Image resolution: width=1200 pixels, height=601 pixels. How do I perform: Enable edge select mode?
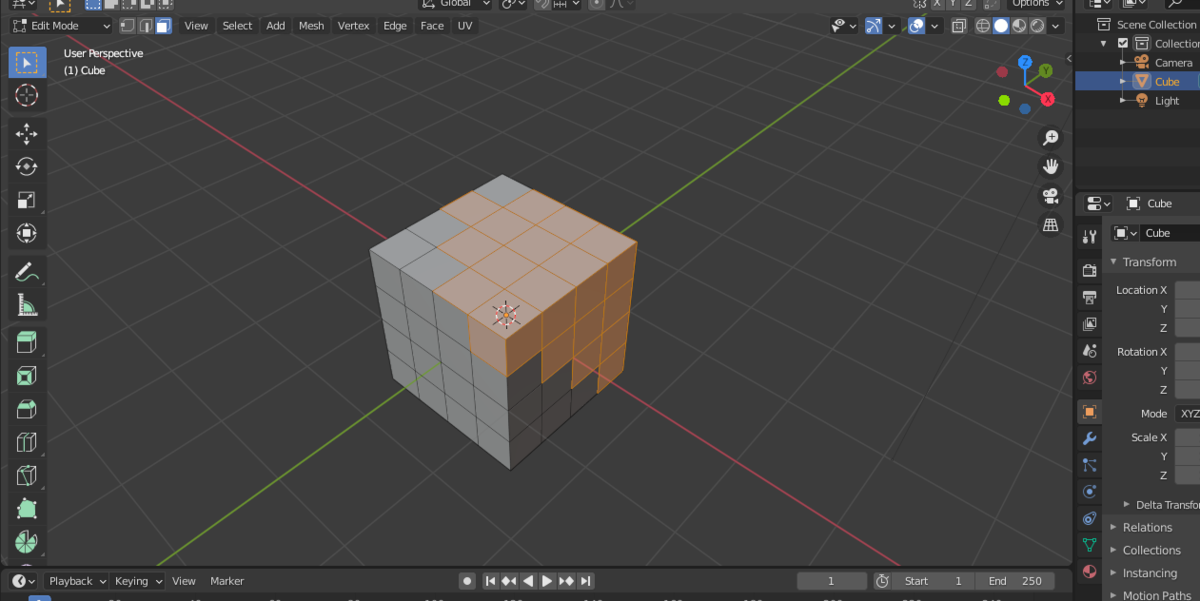click(x=145, y=26)
